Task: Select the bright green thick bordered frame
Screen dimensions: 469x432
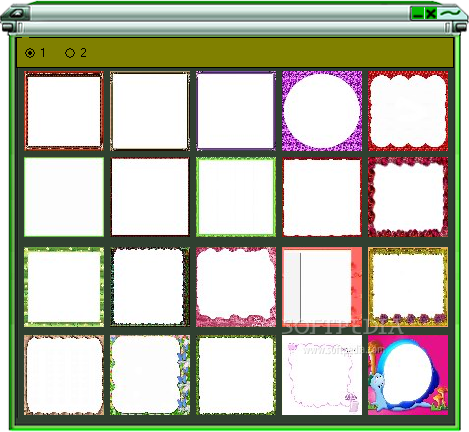Action: tap(236, 197)
